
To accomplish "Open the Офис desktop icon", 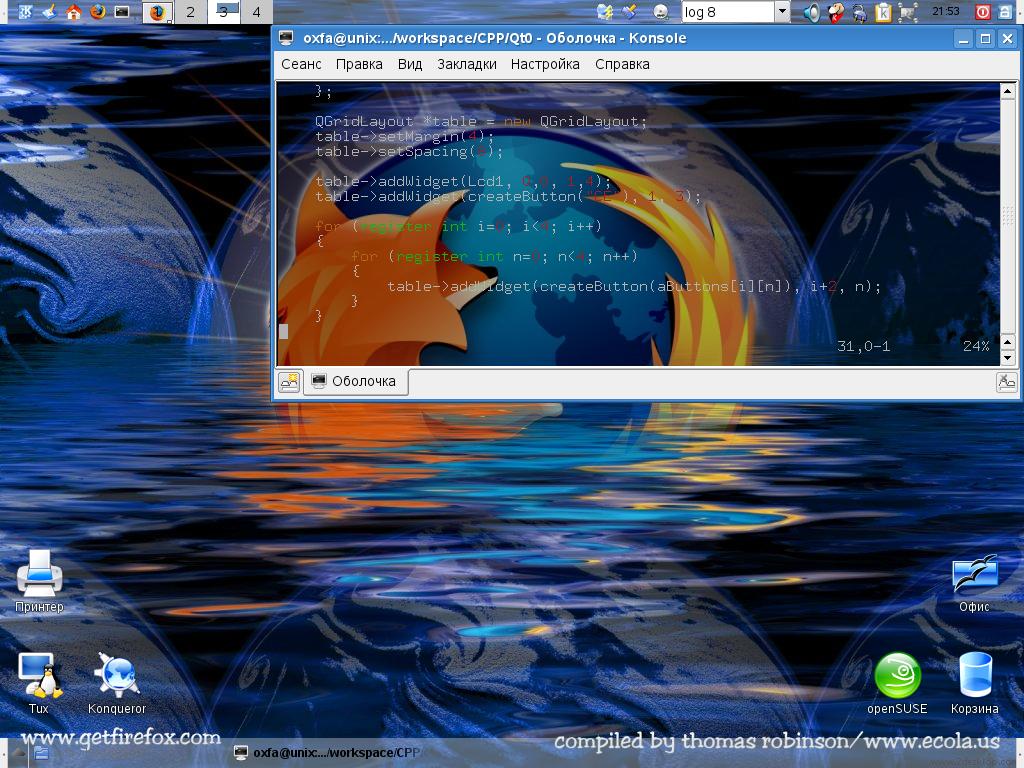I will point(974,583).
